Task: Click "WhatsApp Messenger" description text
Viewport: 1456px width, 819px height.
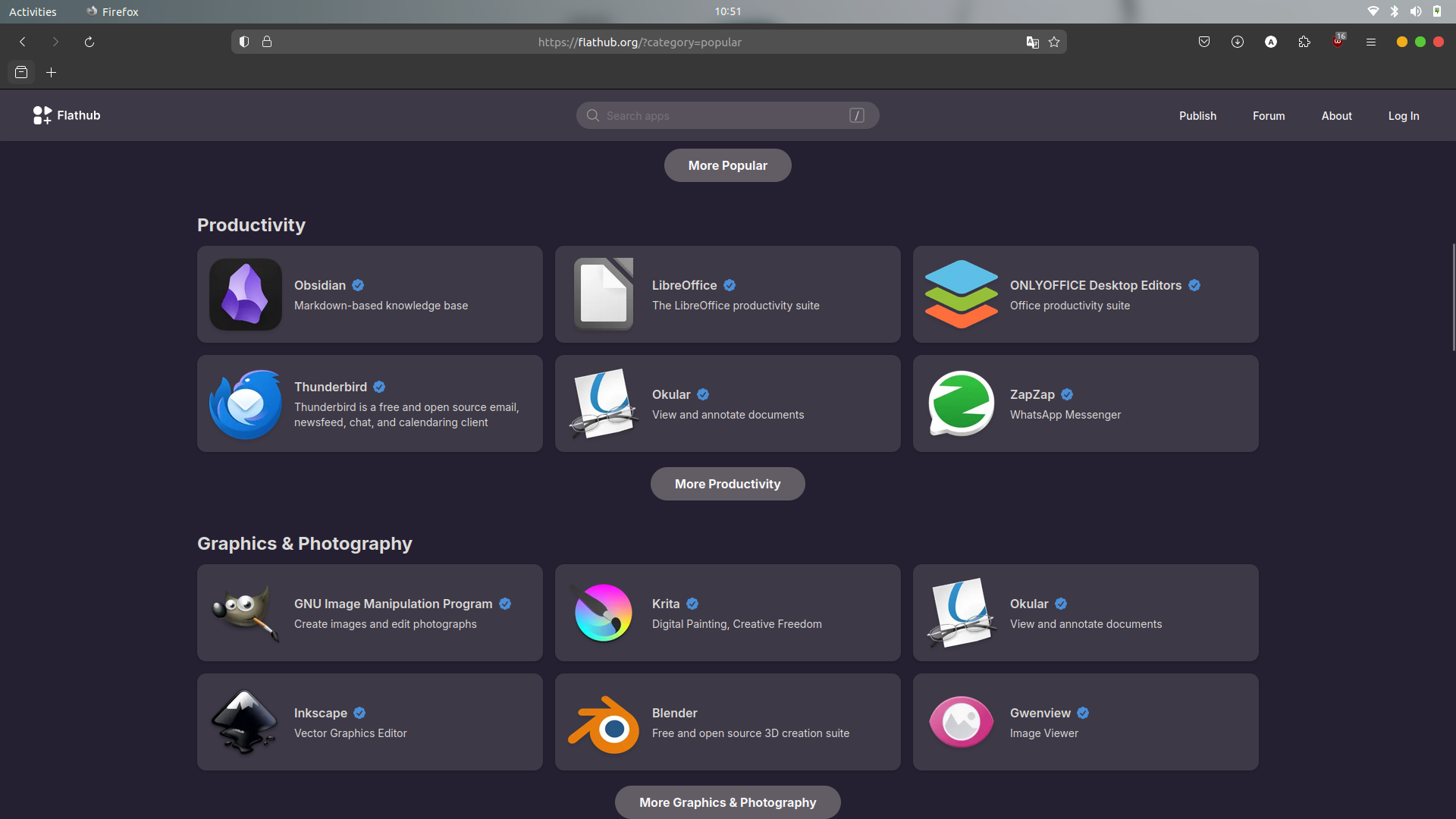Action: (x=1065, y=415)
